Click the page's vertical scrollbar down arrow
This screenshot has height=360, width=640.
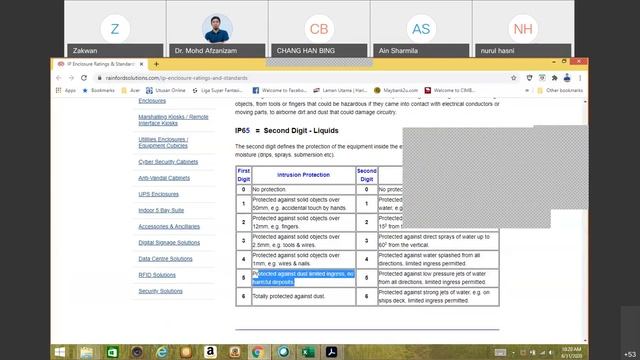586,340
